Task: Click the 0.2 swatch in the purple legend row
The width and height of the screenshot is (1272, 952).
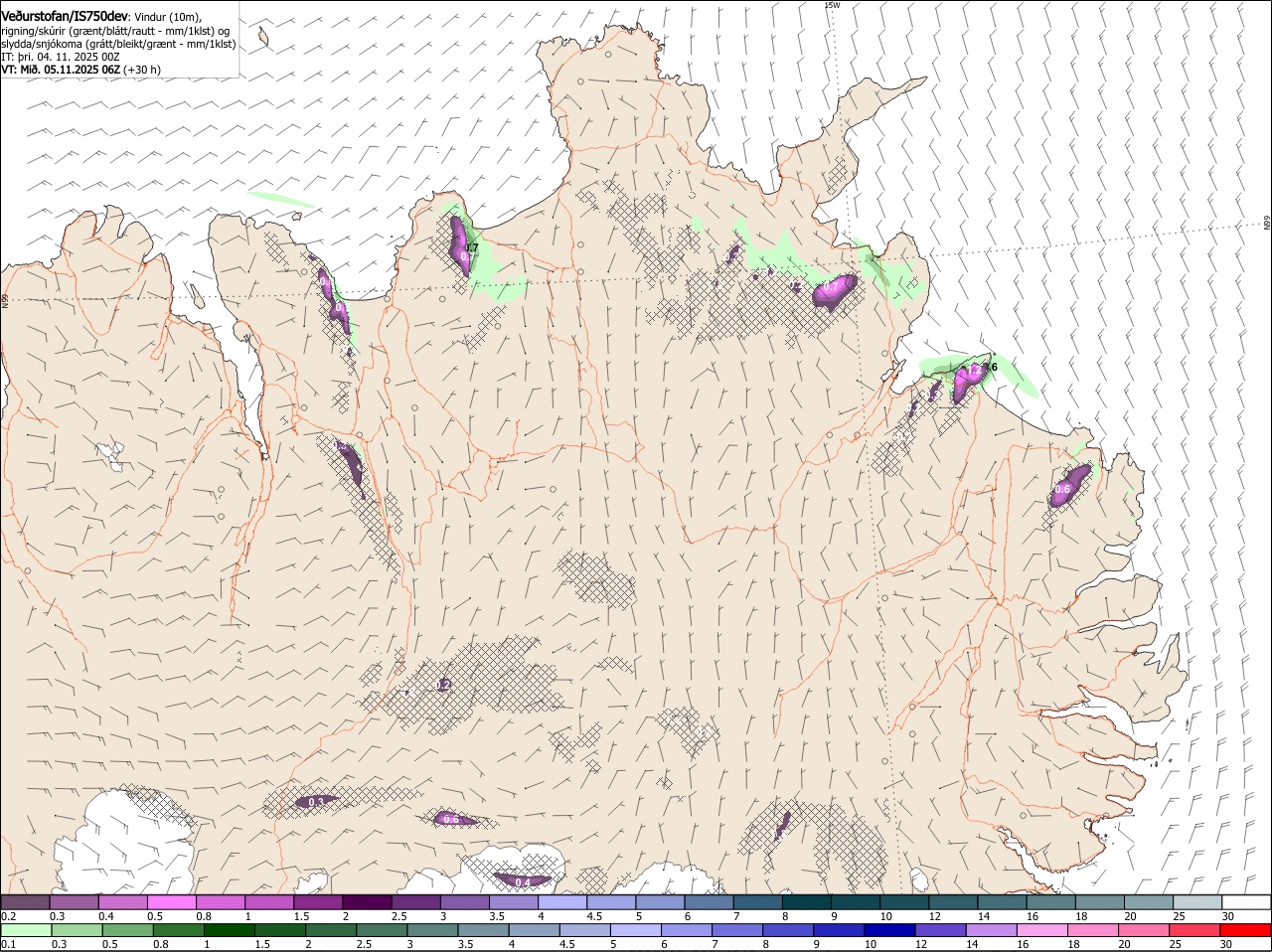Action: click(x=25, y=901)
